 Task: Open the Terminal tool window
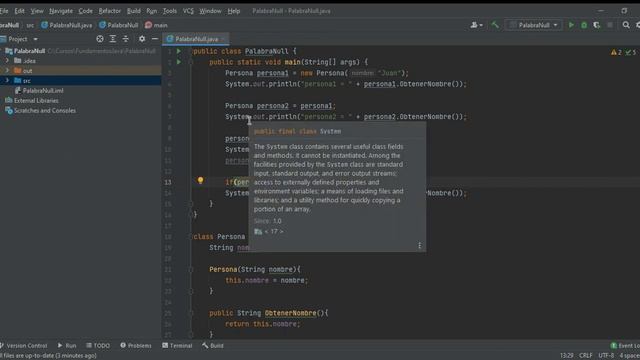tap(177, 346)
